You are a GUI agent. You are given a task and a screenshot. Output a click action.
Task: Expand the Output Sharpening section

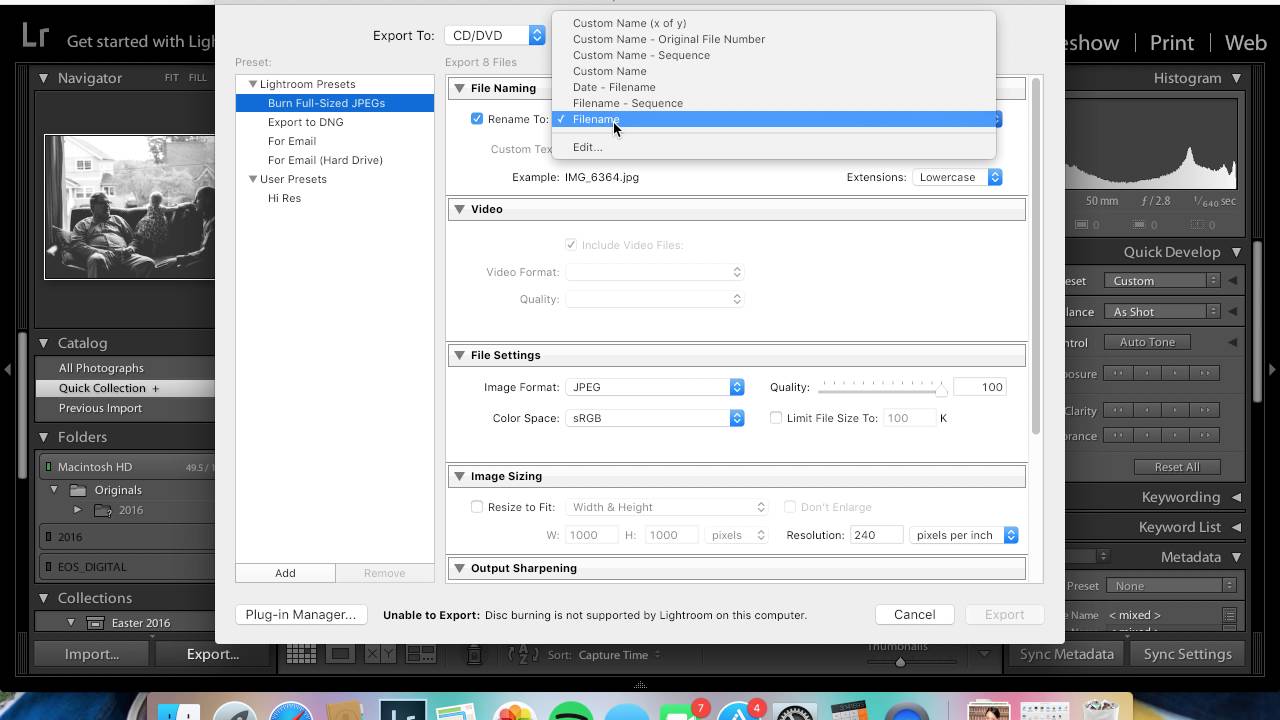(460, 568)
